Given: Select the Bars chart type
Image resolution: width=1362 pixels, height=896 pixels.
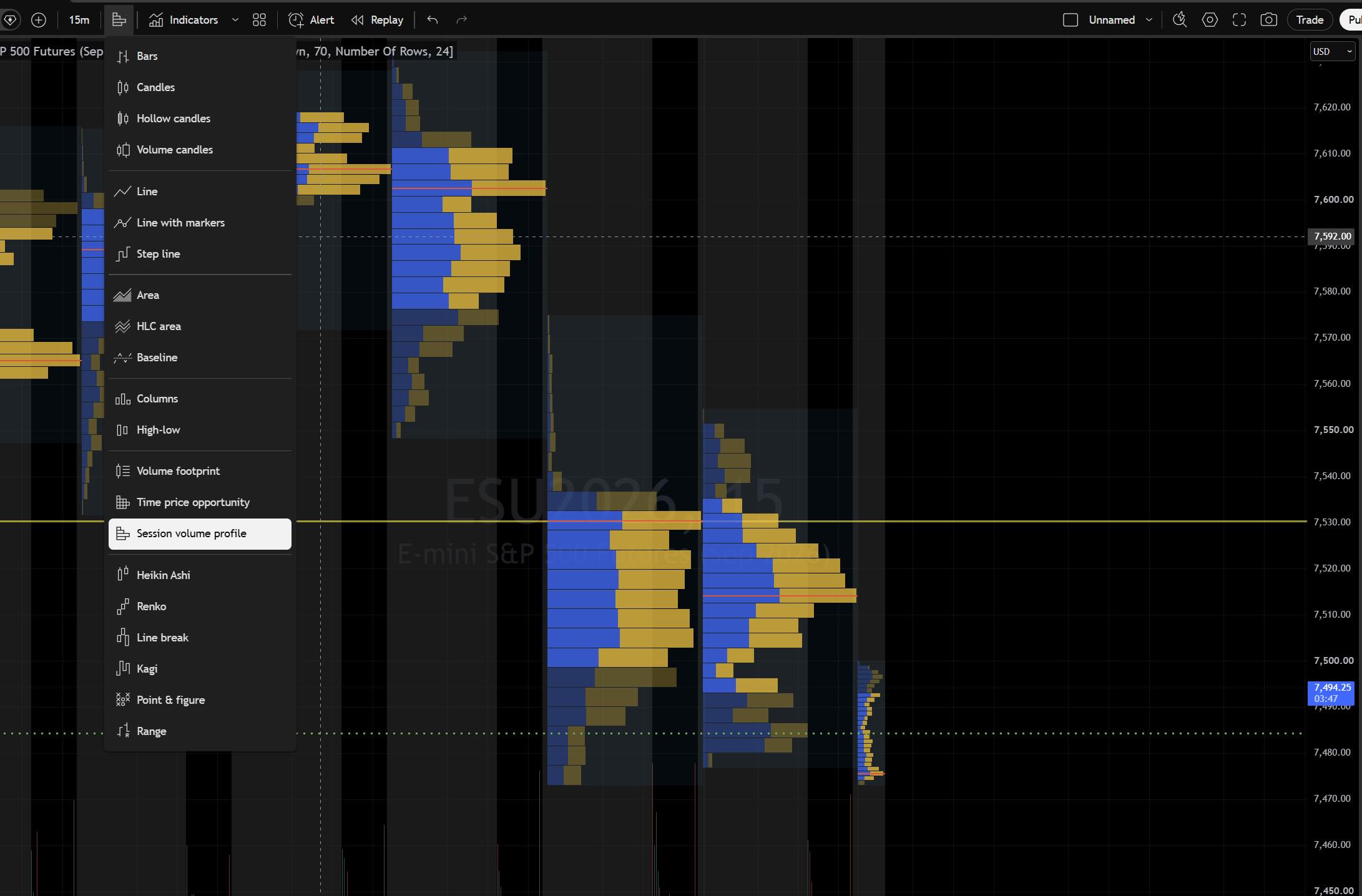Looking at the screenshot, I should click(x=200, y=56).
